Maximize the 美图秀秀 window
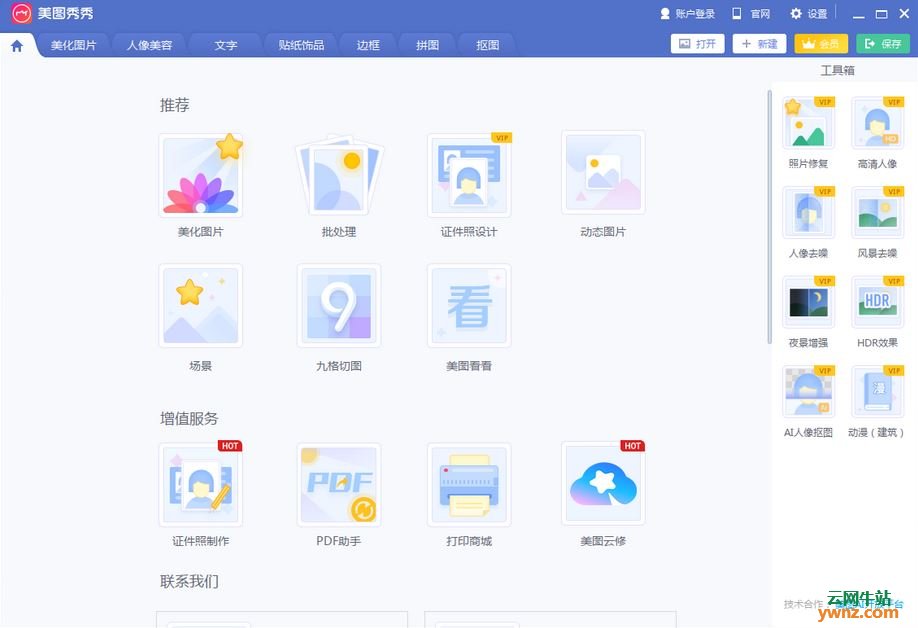The height and width of the screenshot is (628, 918). click(881, 14)
